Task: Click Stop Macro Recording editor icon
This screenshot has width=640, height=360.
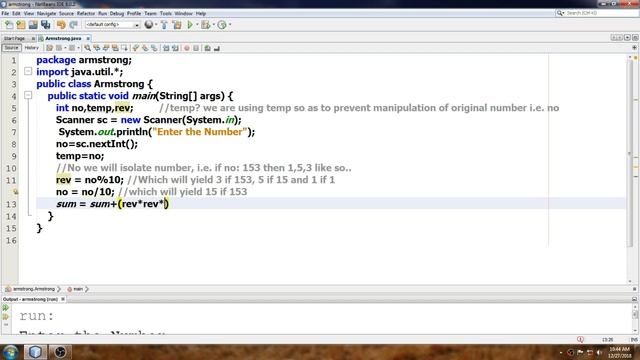Action: [196, 48]
